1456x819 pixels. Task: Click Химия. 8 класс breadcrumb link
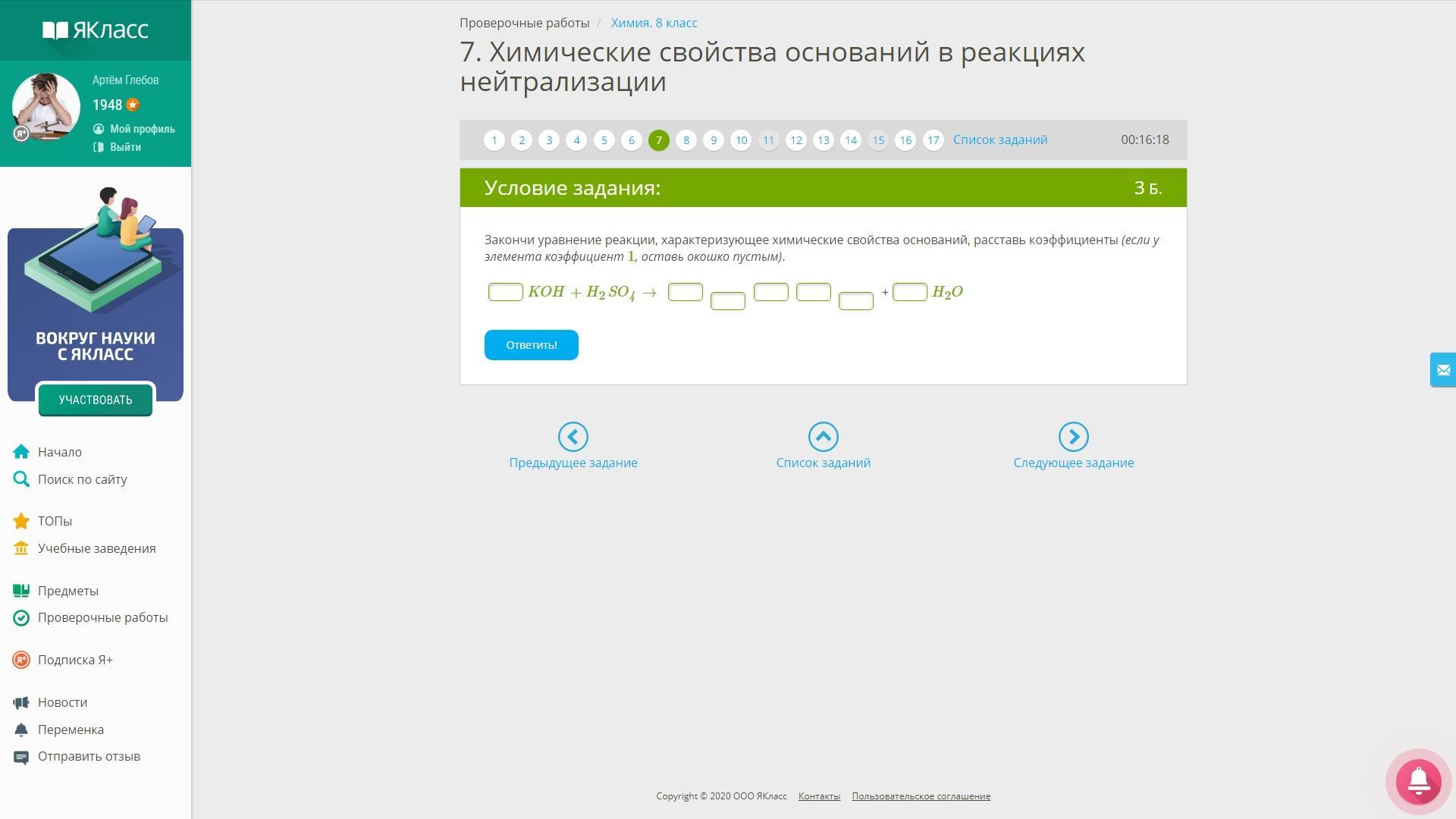(654, 23)
